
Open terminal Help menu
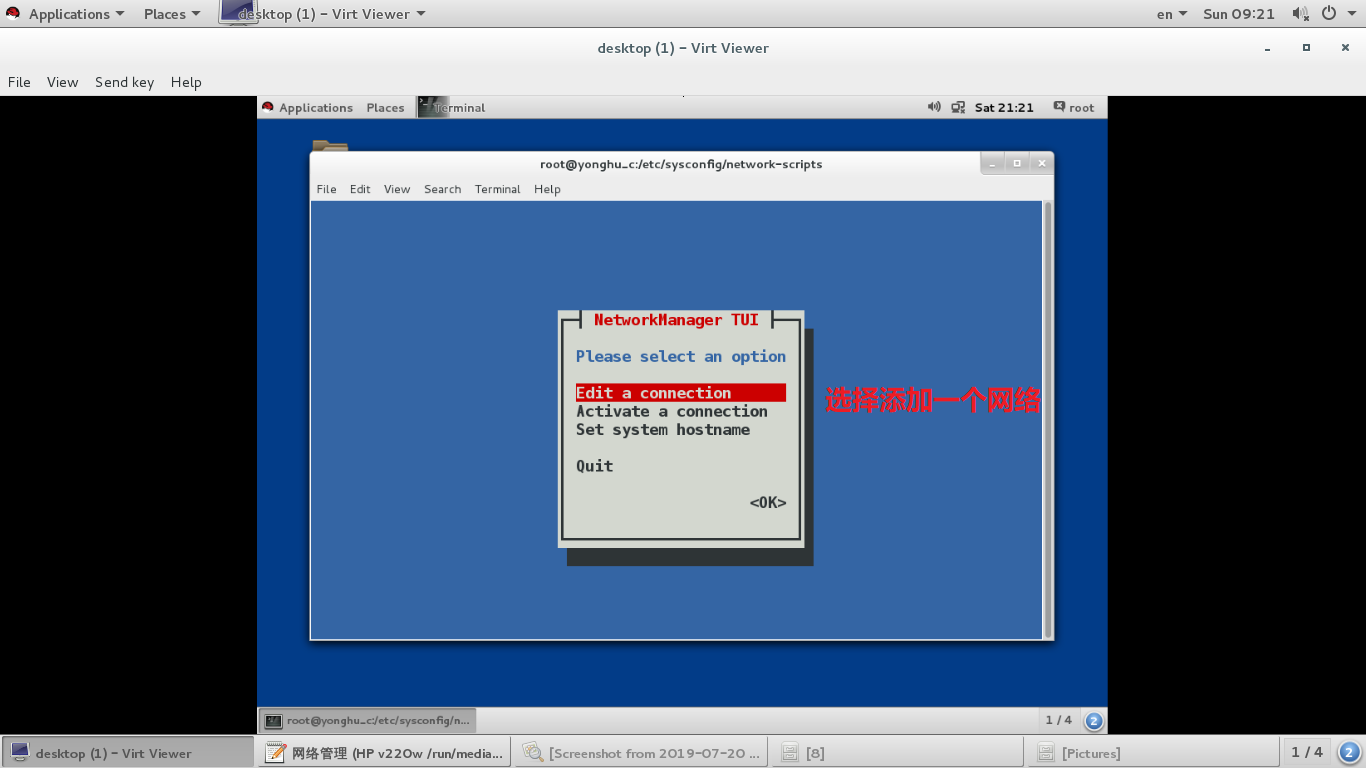pos(547,189)
